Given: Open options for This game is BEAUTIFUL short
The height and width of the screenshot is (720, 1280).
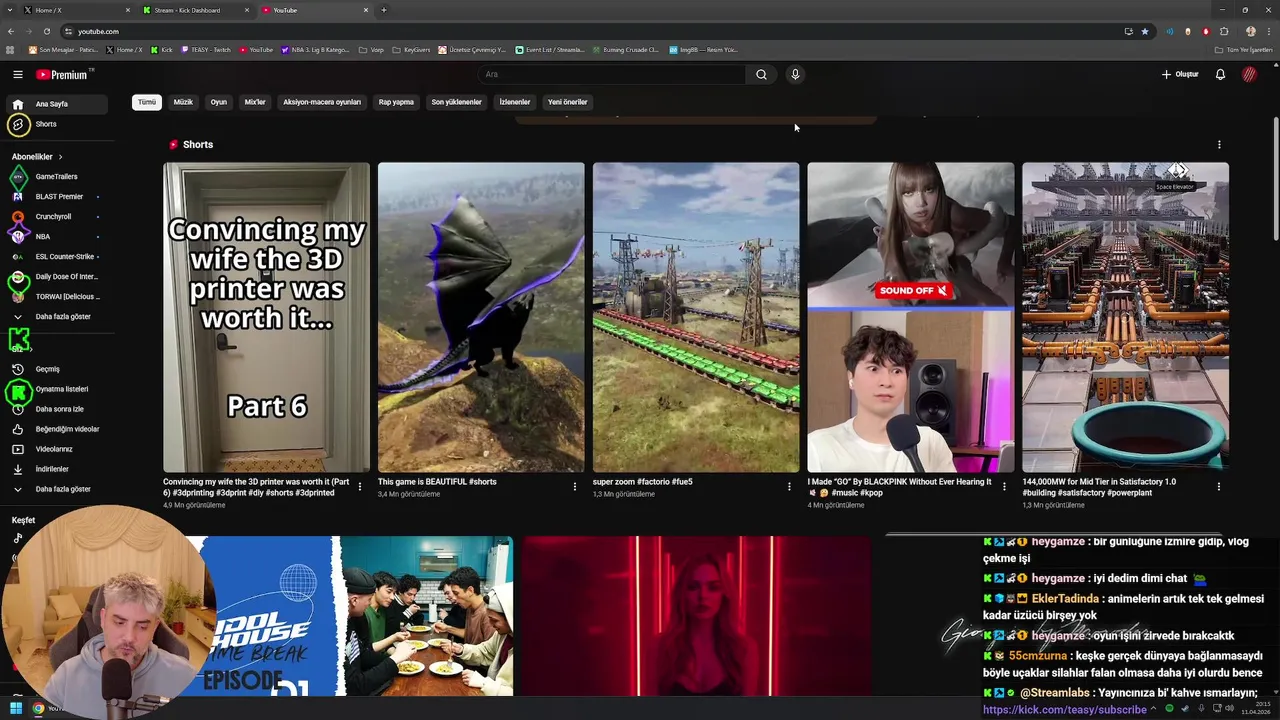Looking at the screenshot, I should [x=574, y=487].
